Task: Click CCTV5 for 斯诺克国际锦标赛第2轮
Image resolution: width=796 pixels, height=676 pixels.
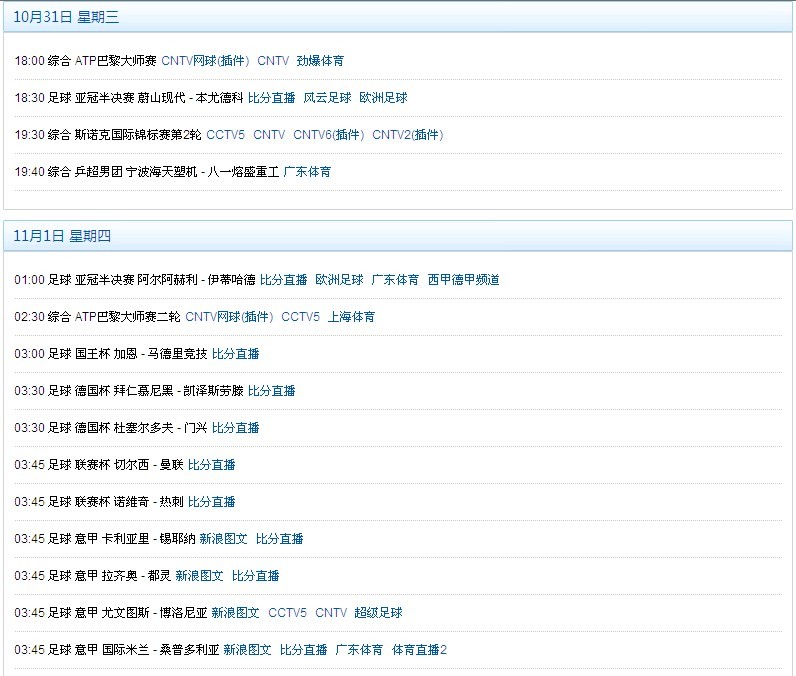Action: click(226, 135)
